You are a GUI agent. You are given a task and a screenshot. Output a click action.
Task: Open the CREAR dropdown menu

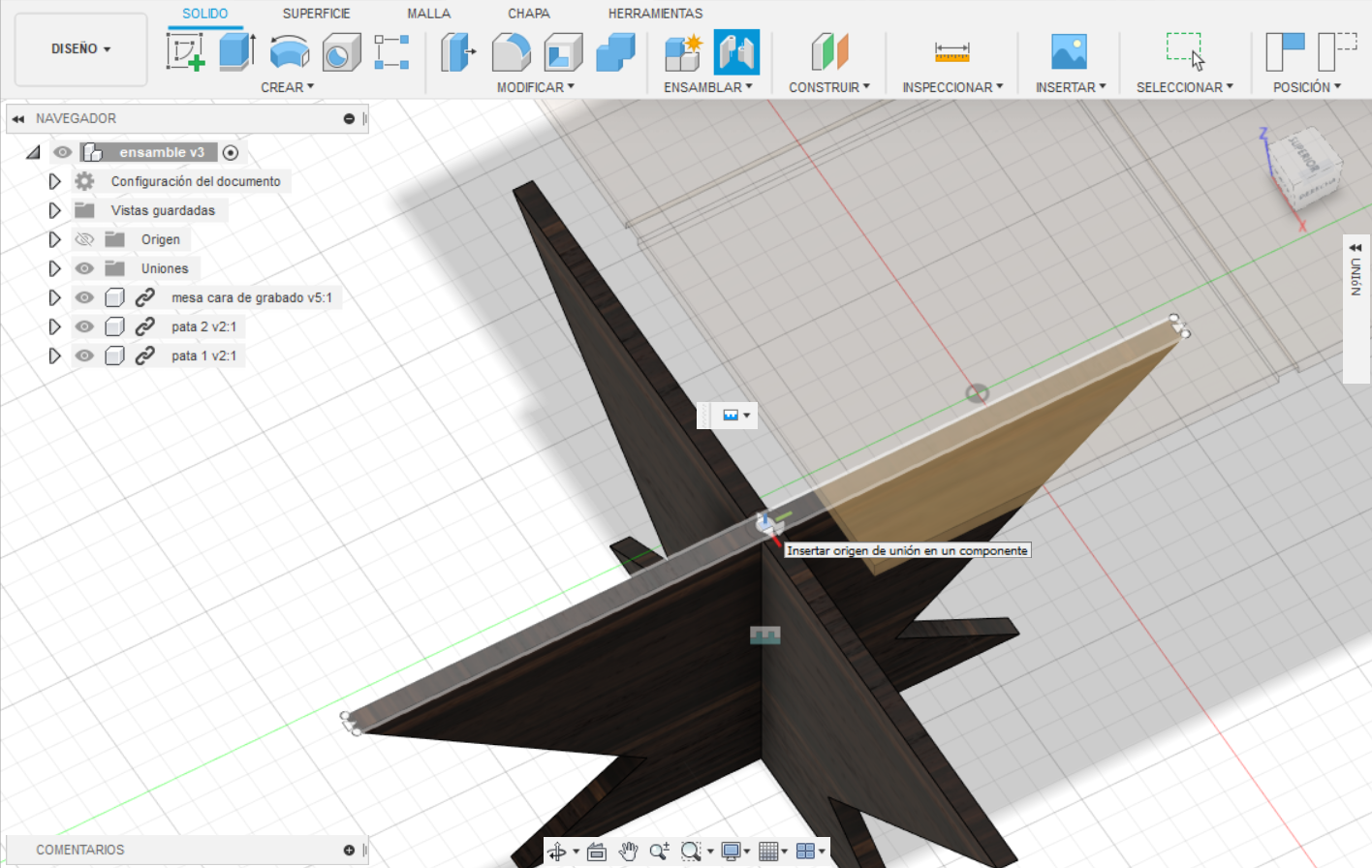click(x=287, y=87)
